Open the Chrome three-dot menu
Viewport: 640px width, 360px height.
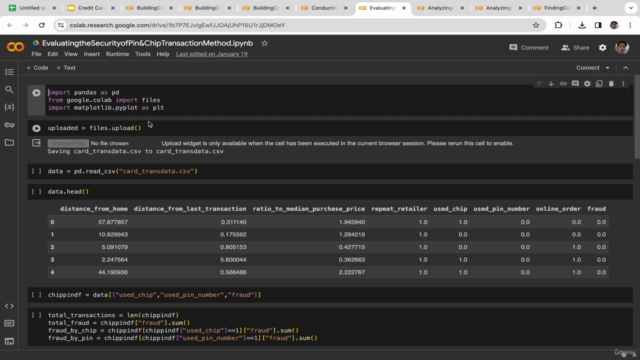click(630, 25)
